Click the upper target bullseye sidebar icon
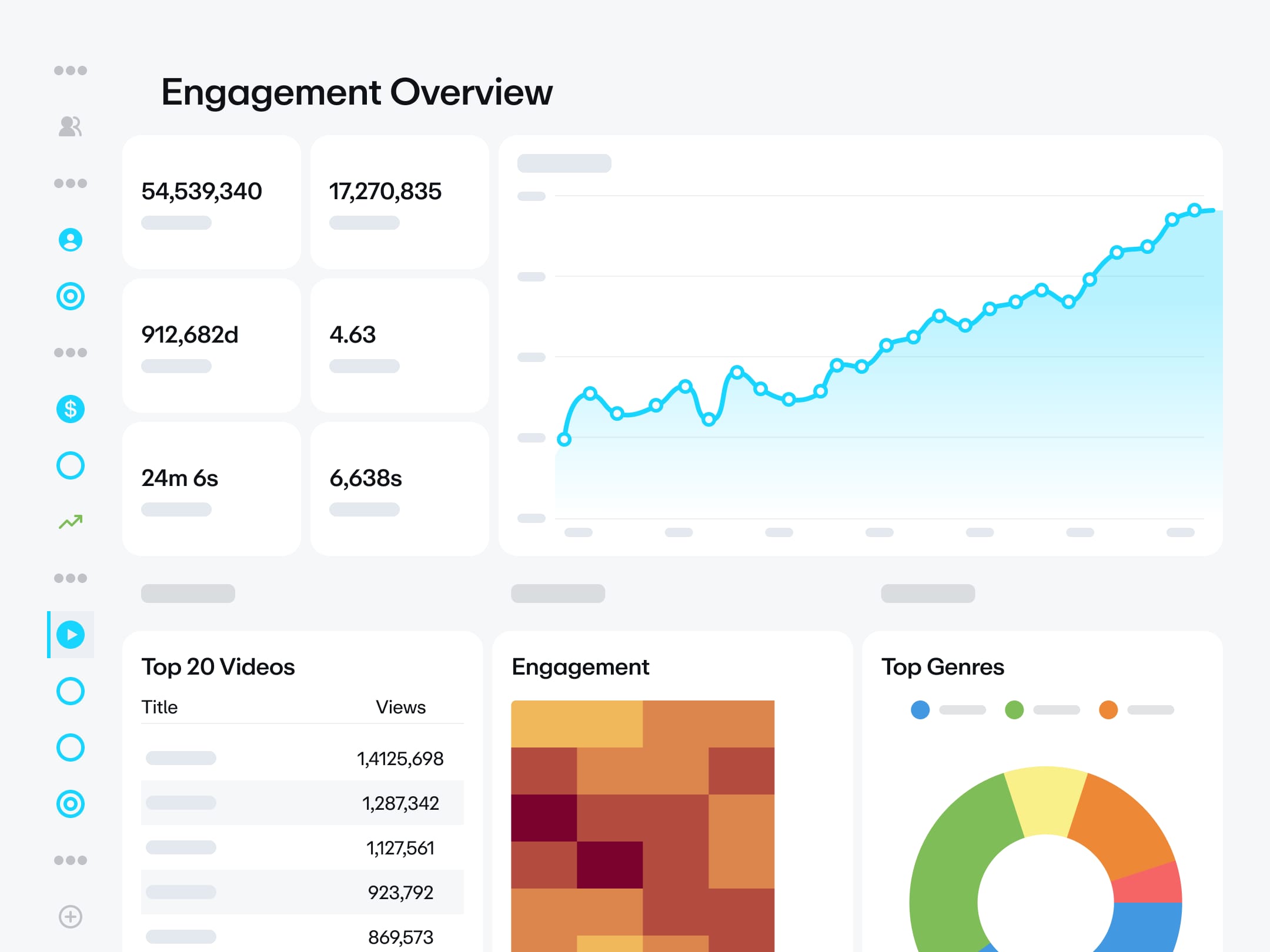Viewport: 1270px width, 952px height. tap(70, 296)
